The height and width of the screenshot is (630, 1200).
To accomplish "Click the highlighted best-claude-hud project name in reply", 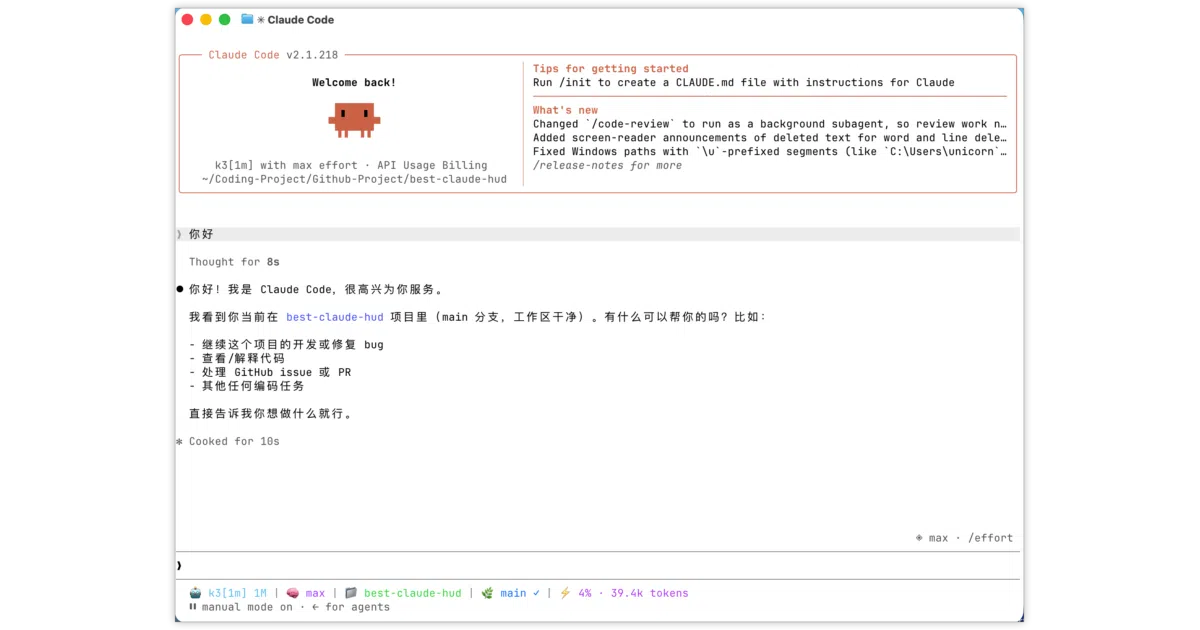I will point(335,317).
